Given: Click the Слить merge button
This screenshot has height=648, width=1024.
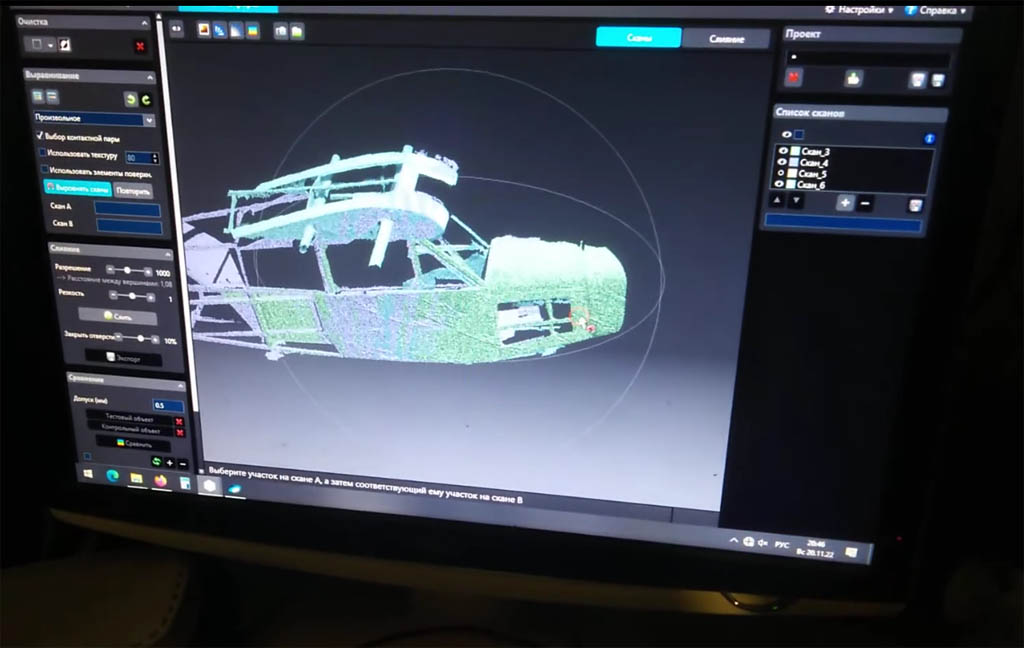Looking at the screenshot, I should tap(118, 316).
